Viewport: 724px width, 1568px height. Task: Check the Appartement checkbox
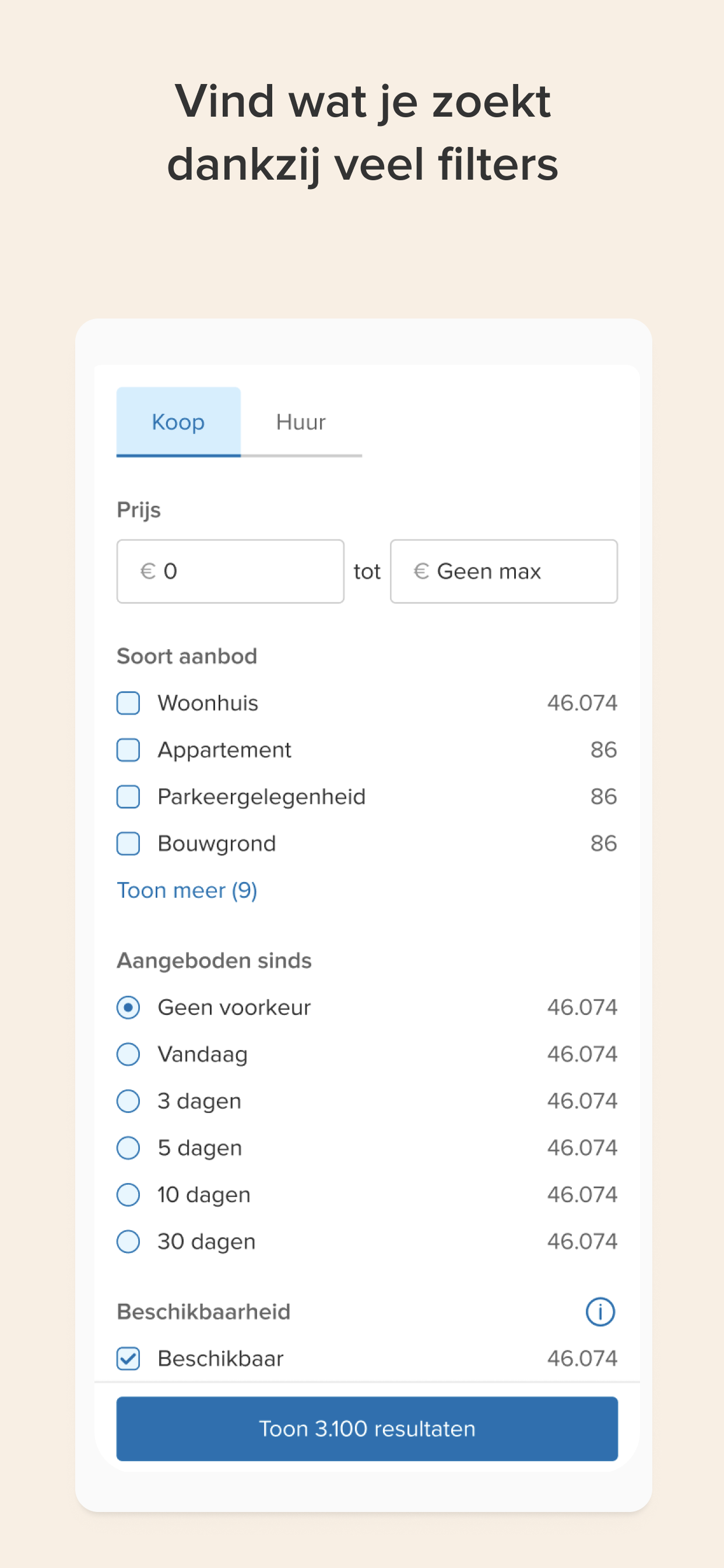tap(128, 750)
